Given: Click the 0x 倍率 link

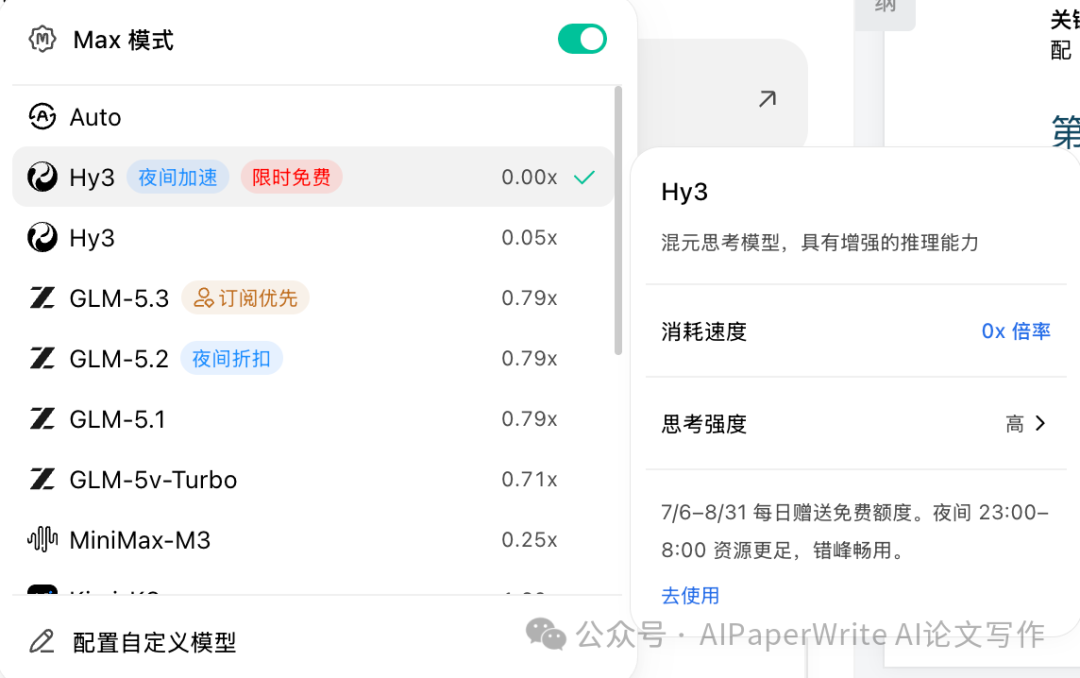Looking at the screenshot, I should (1016, 331).
